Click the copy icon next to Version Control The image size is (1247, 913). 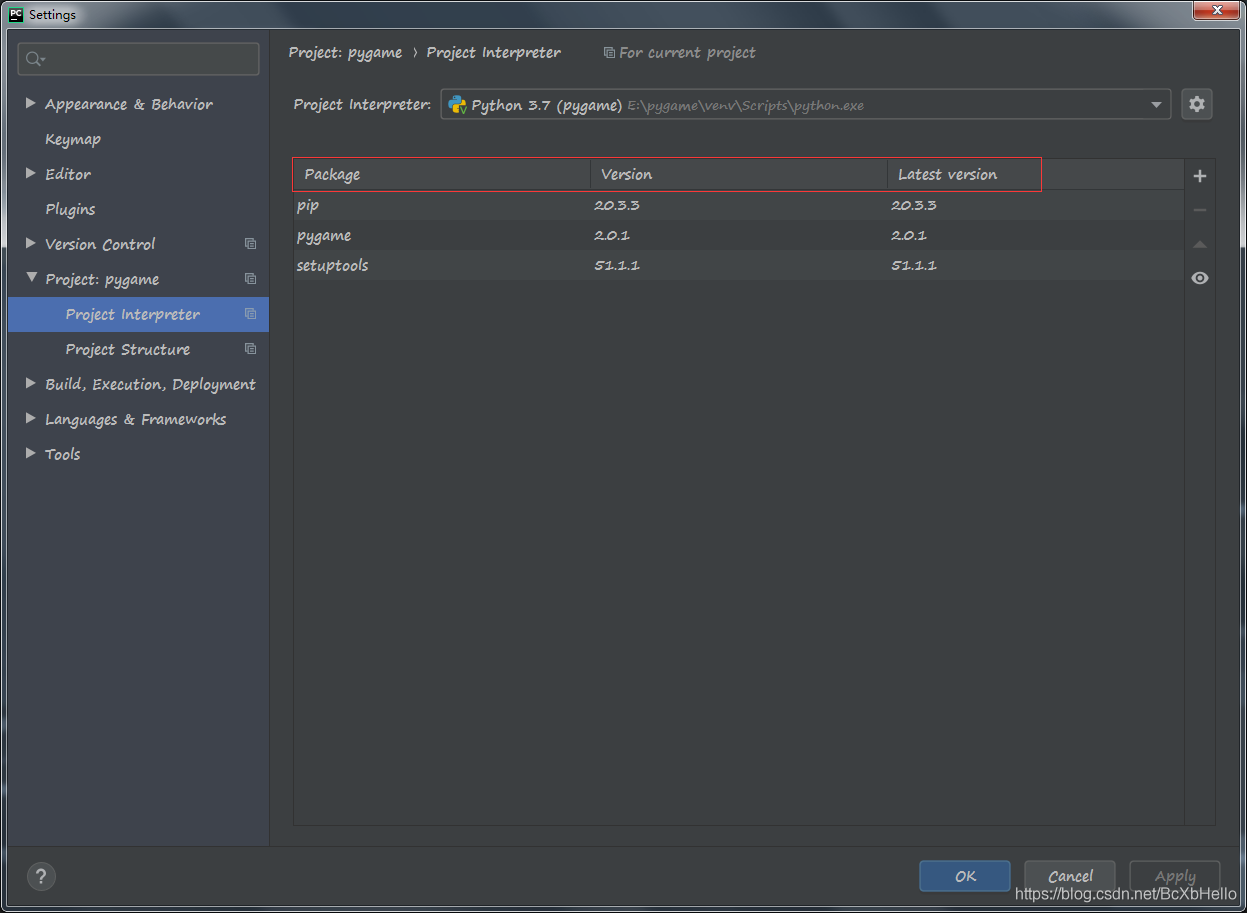tap(250, 244)
